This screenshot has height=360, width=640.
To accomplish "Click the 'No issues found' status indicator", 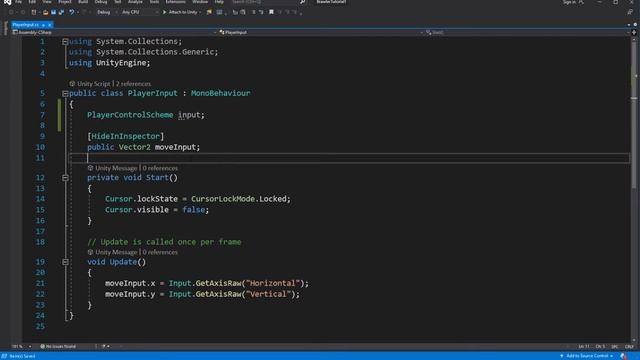I will [58, 347].
